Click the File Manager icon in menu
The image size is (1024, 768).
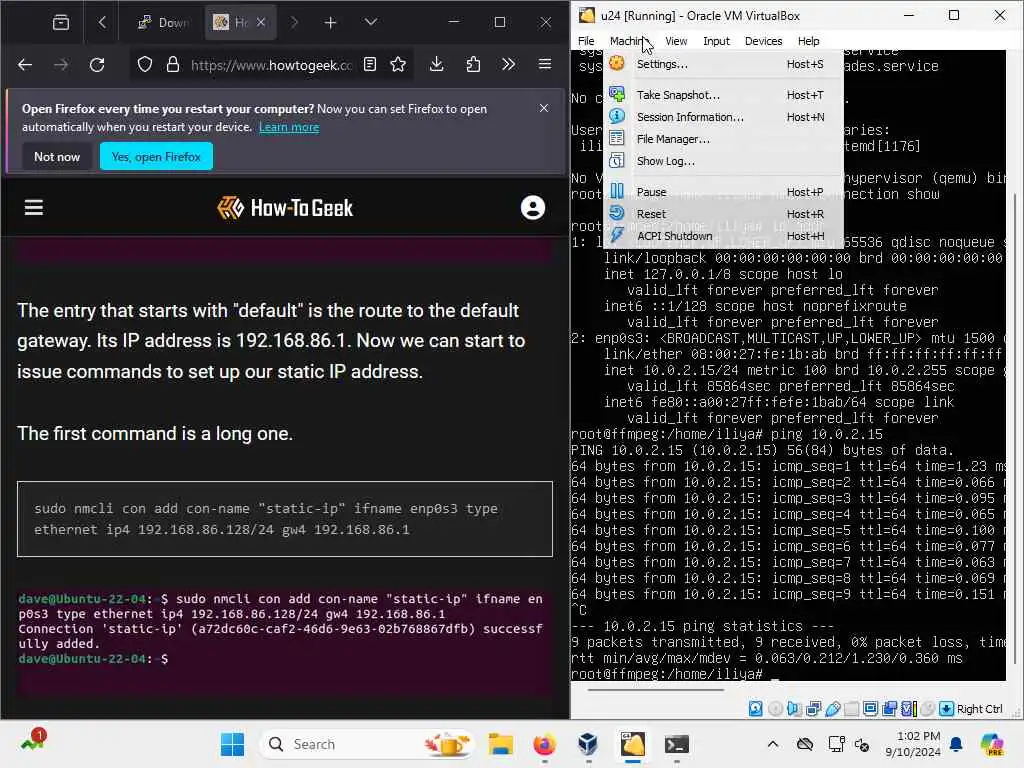[616, 138]
